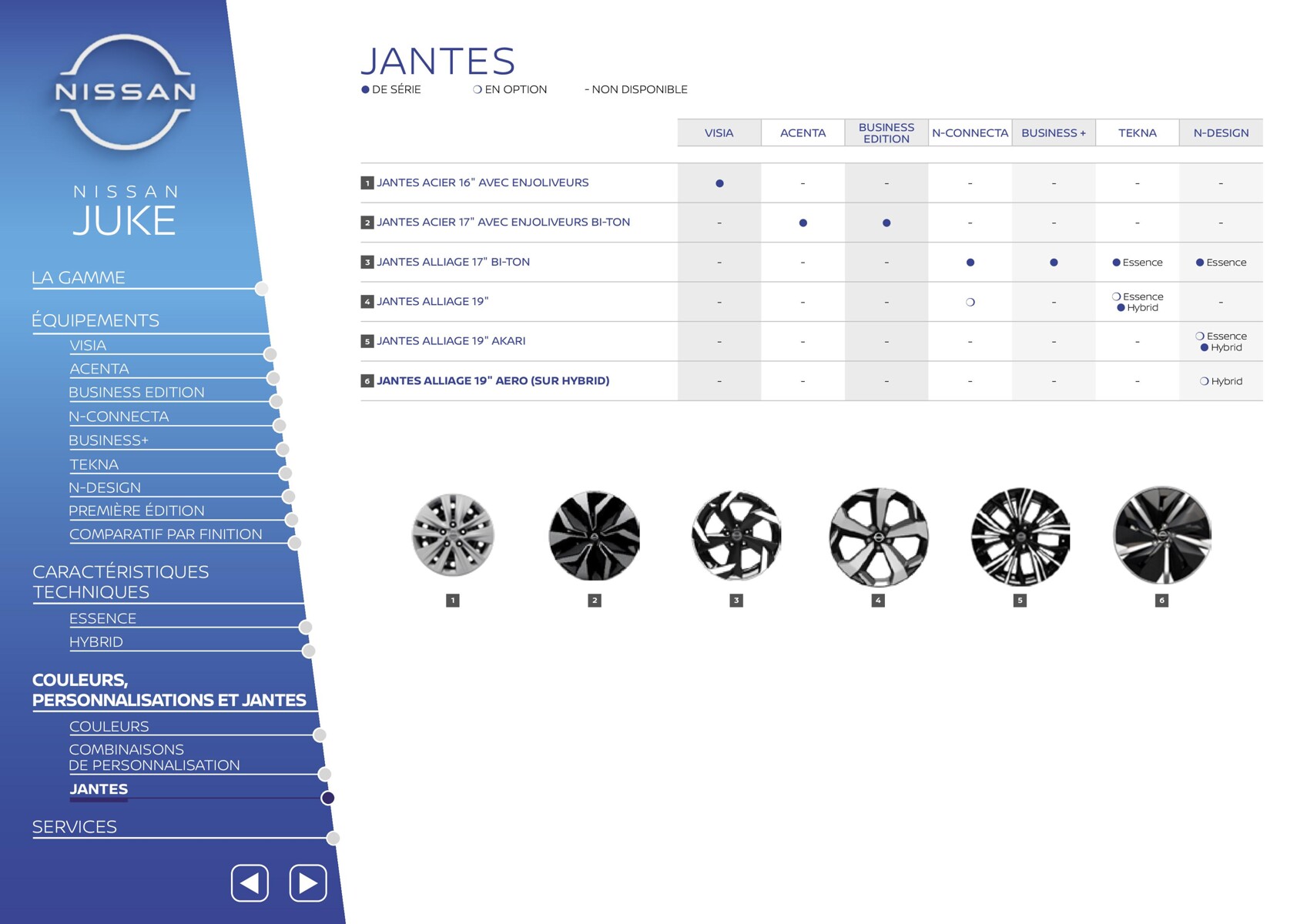The width and height of the screenshot is (1307, 924).
Task: Click the option circle in N-CONNECTA 19" row
Action: 970,302
